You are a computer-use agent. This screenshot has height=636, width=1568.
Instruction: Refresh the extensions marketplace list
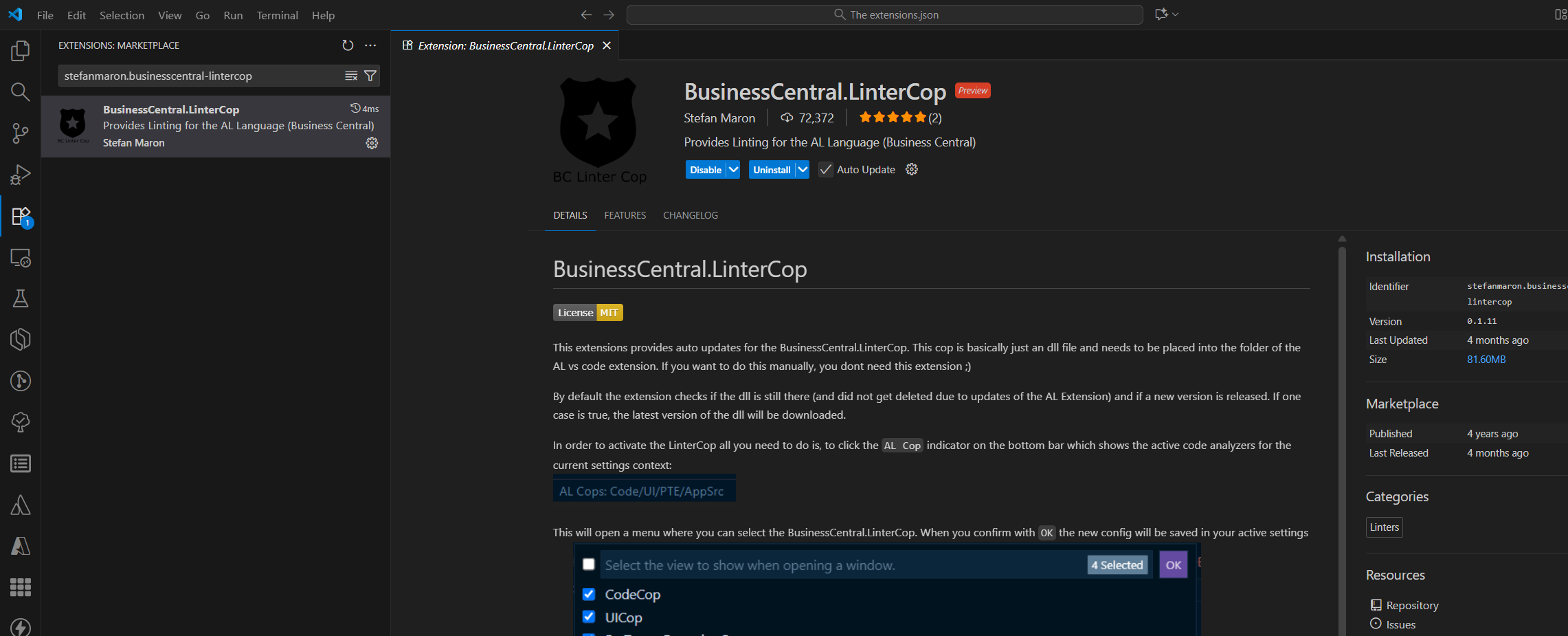point(348,45)
